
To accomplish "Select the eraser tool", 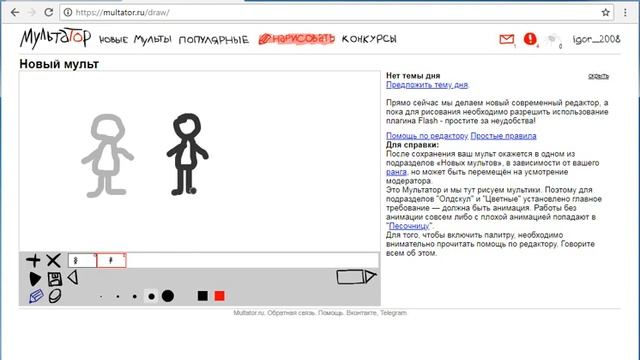I will tap(55, 296).
